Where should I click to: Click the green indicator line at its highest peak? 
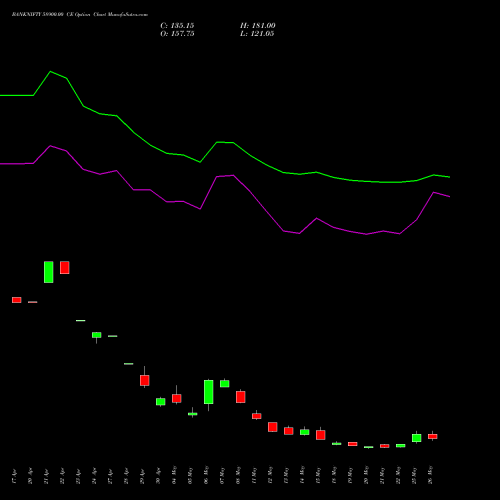tap(50, 72)
